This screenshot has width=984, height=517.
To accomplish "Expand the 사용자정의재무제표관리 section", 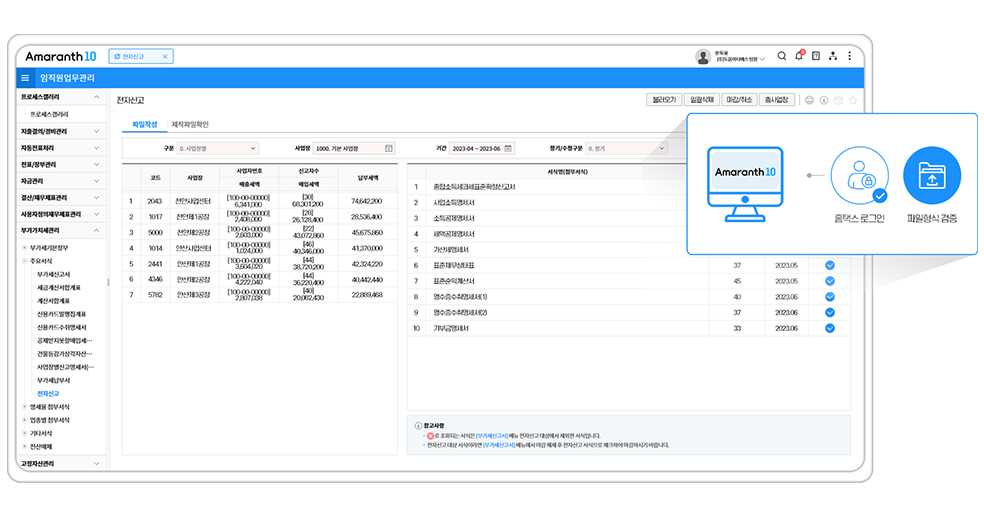I will click(96, 214).
